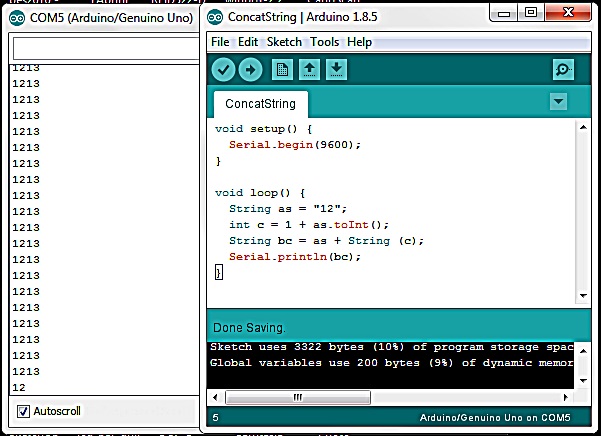Click console horizontal scrollbar left arrow
Screen dimensions: 601x436
click(215, 397)
